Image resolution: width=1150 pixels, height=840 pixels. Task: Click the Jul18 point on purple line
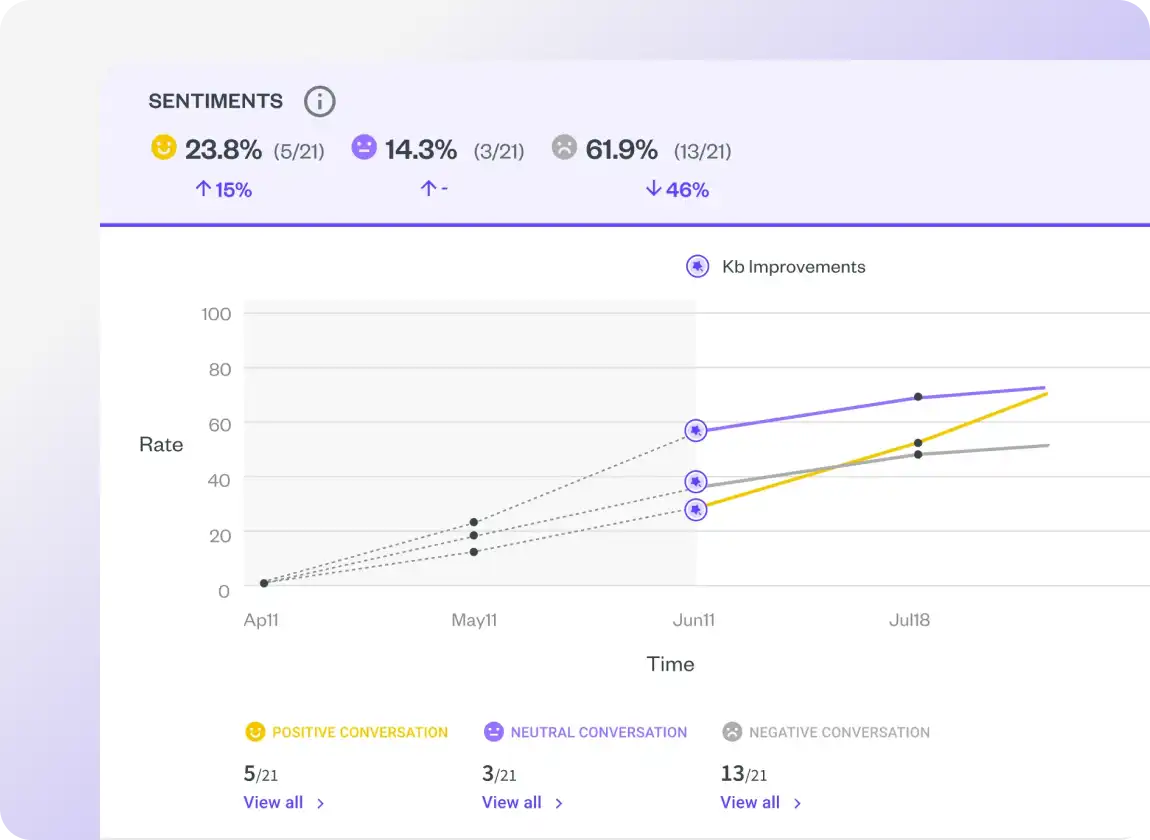918,397
